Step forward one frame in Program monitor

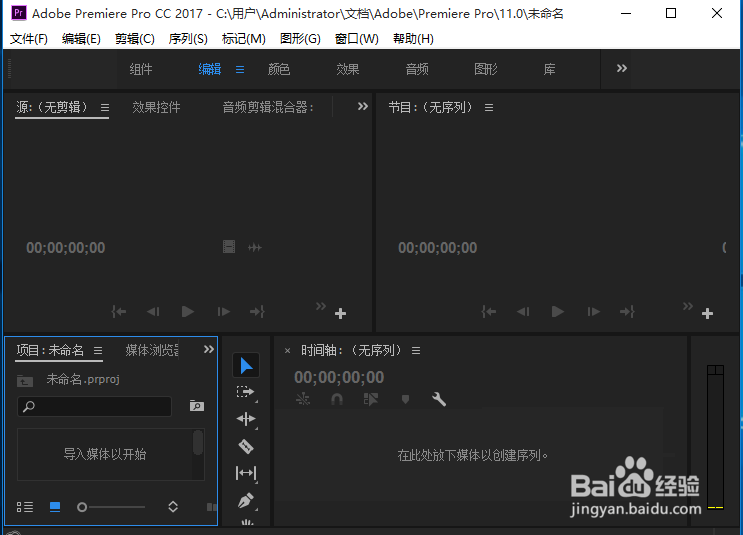click(x=593, y=311)
